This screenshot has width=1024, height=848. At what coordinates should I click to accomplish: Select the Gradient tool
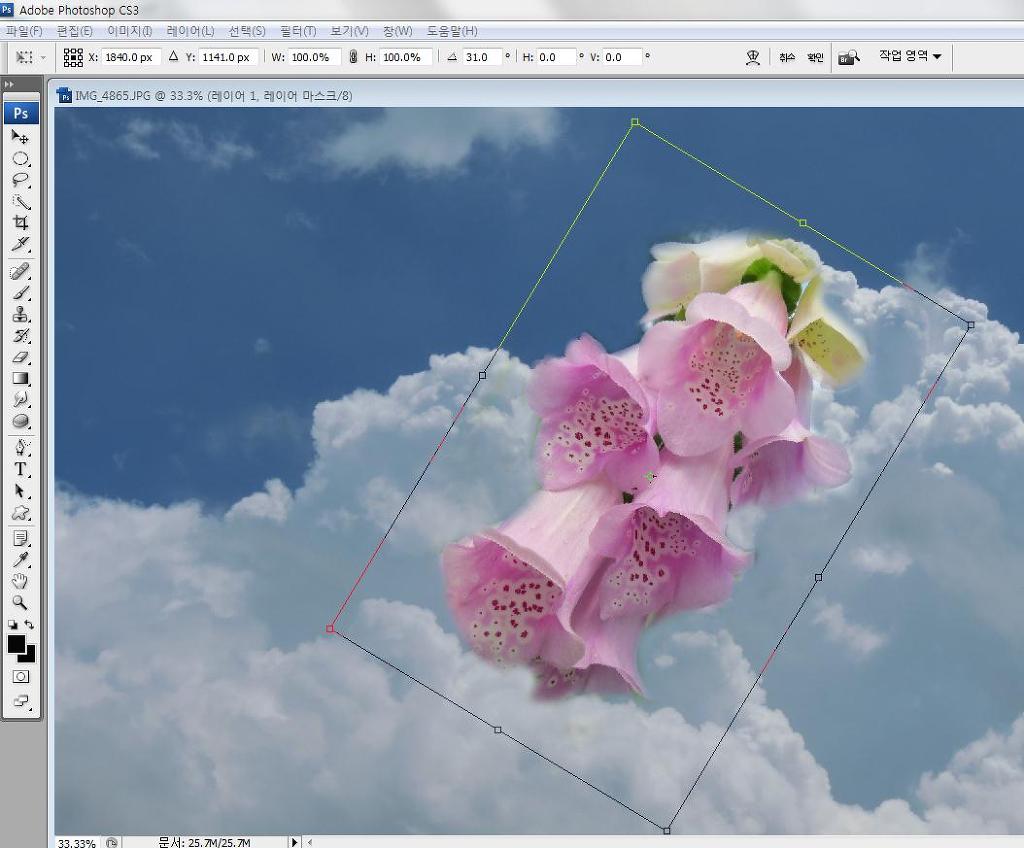20,379
